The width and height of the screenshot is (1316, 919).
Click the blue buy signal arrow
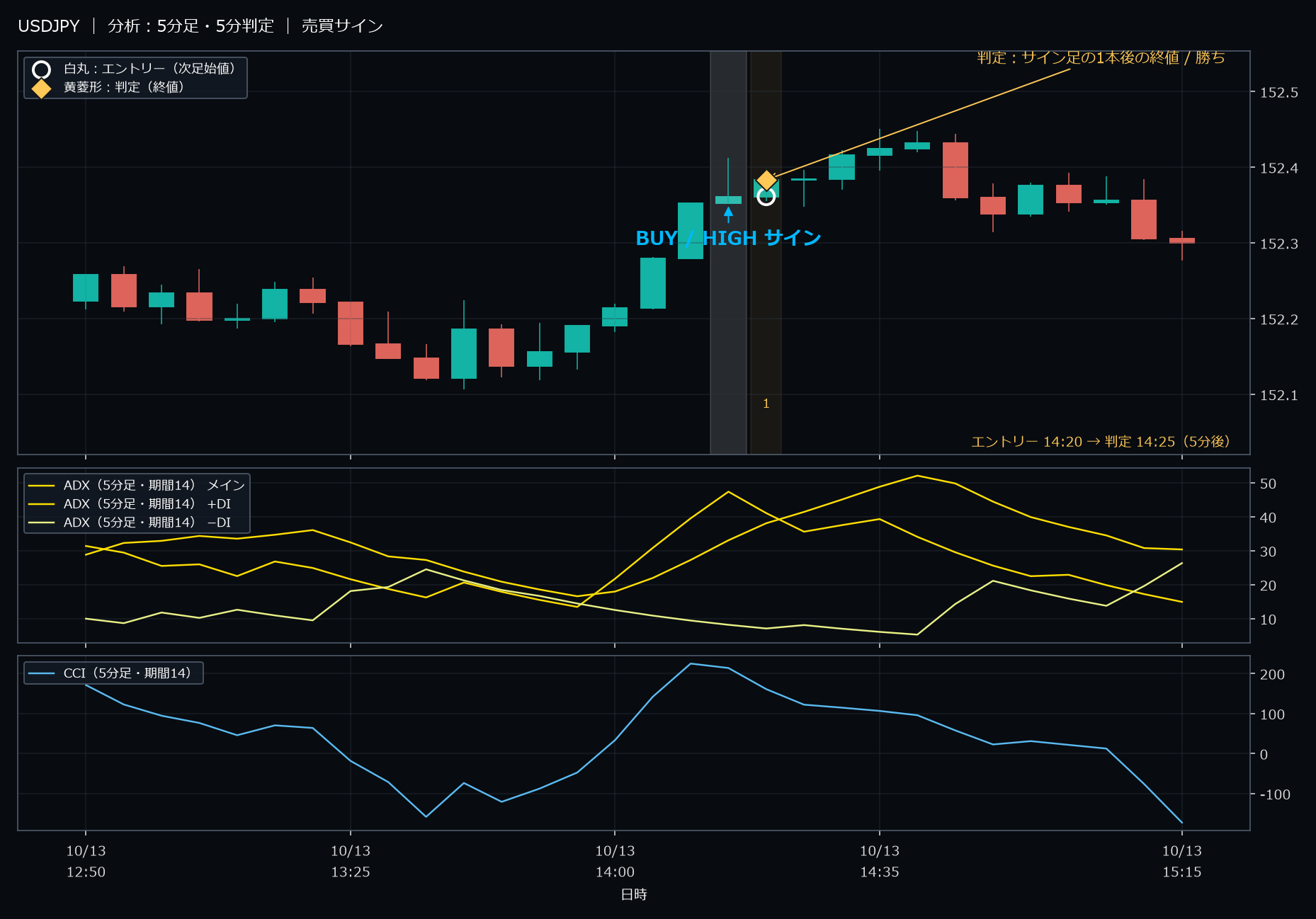[x=728, y=214]
